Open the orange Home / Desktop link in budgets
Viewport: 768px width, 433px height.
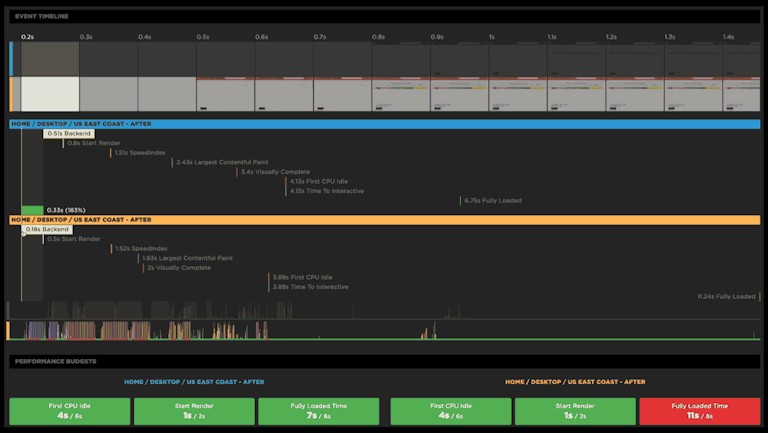click(x=575, y=381)
